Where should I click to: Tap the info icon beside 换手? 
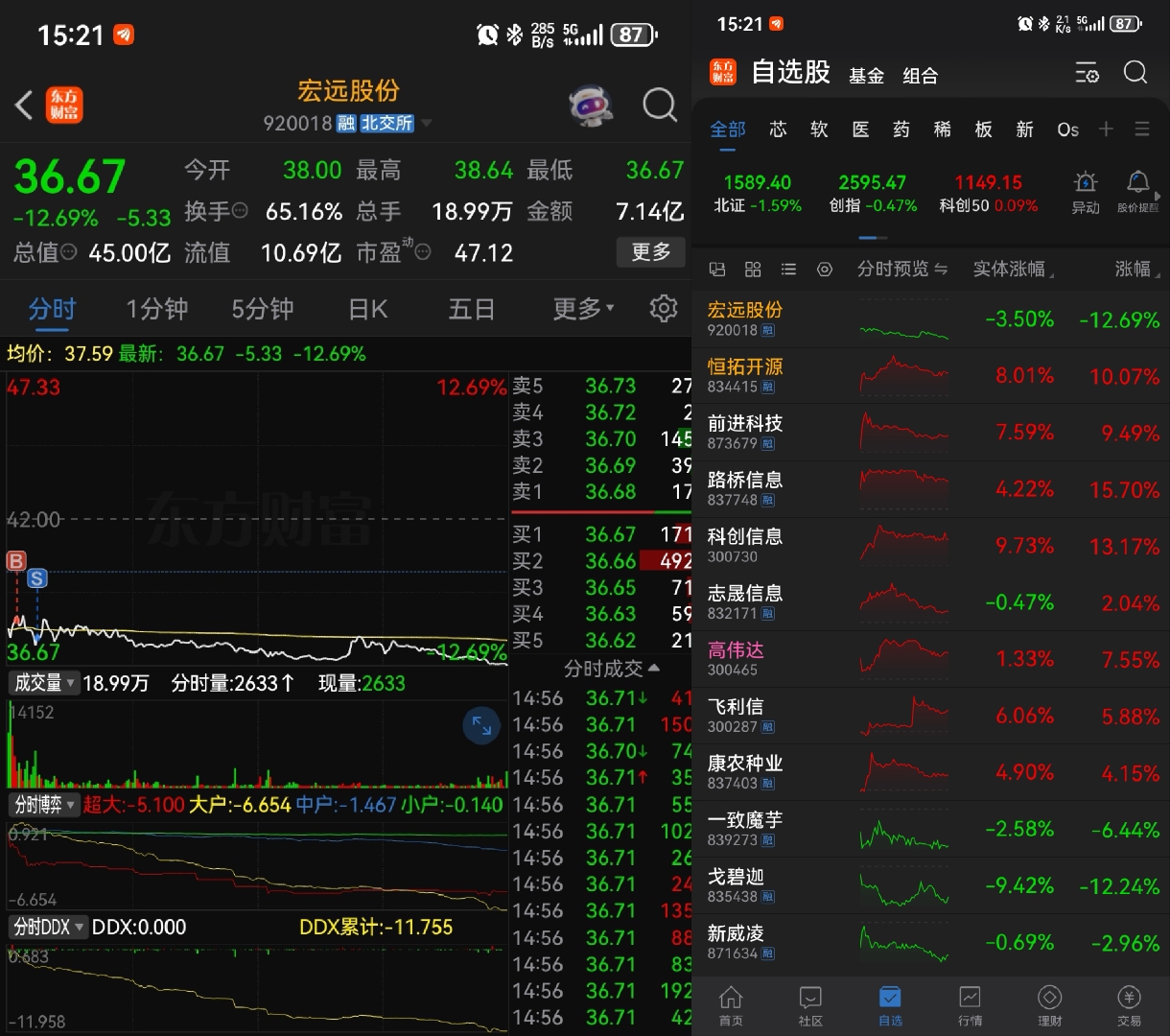click(x=240, y=211)
